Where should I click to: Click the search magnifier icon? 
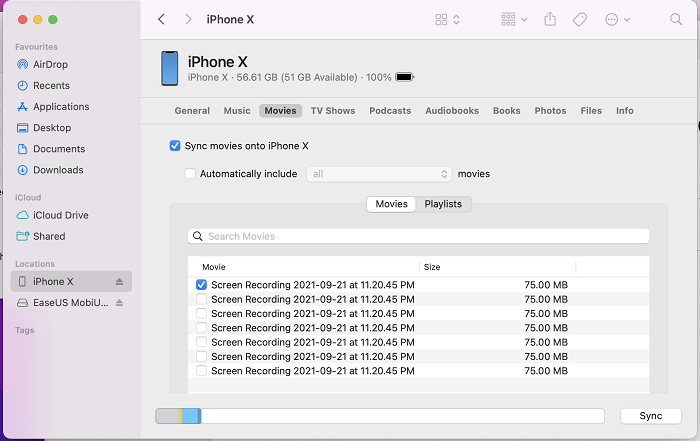coord(676,19)
